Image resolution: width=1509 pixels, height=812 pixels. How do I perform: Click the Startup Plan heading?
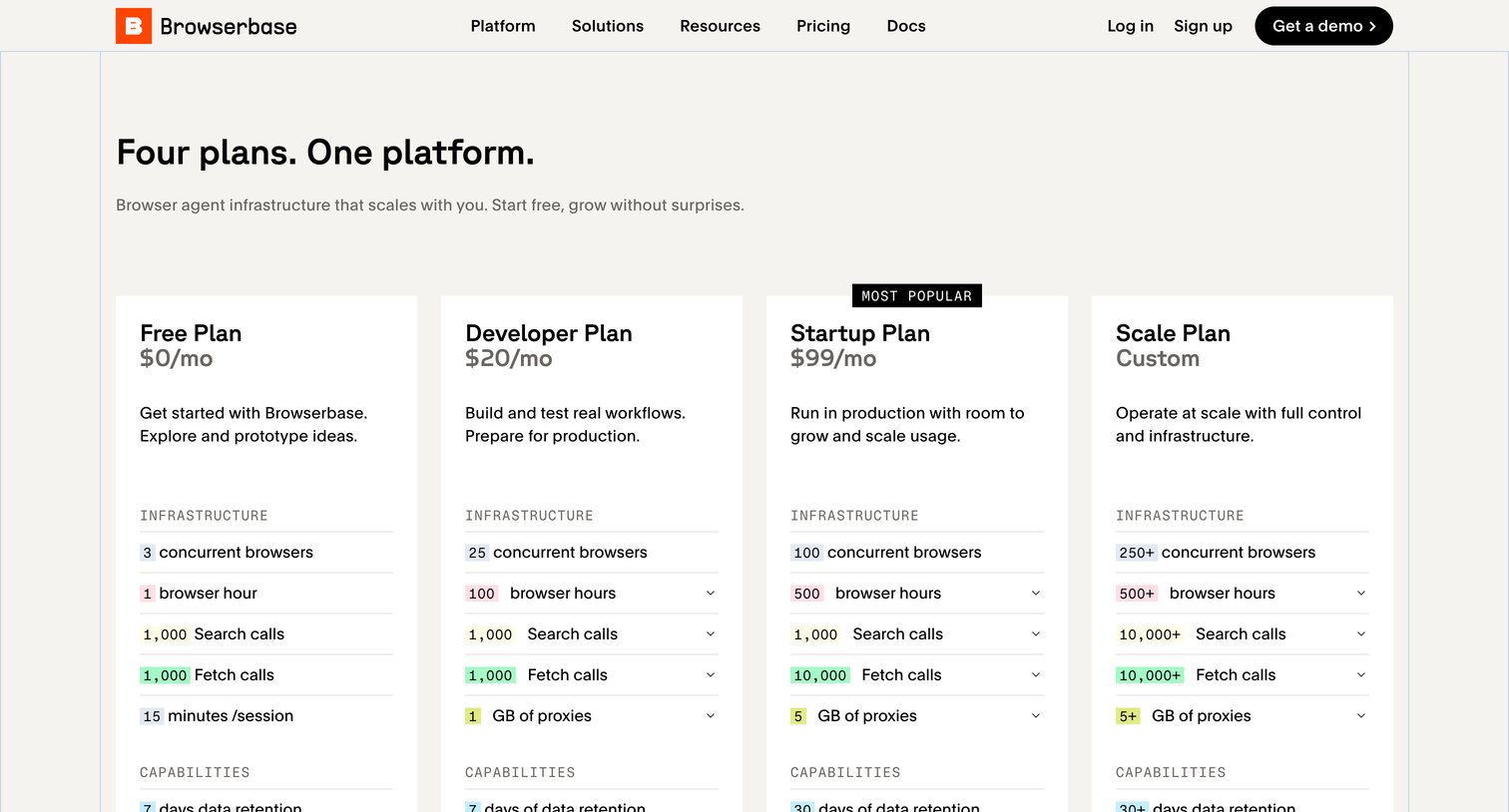(860, 333)
